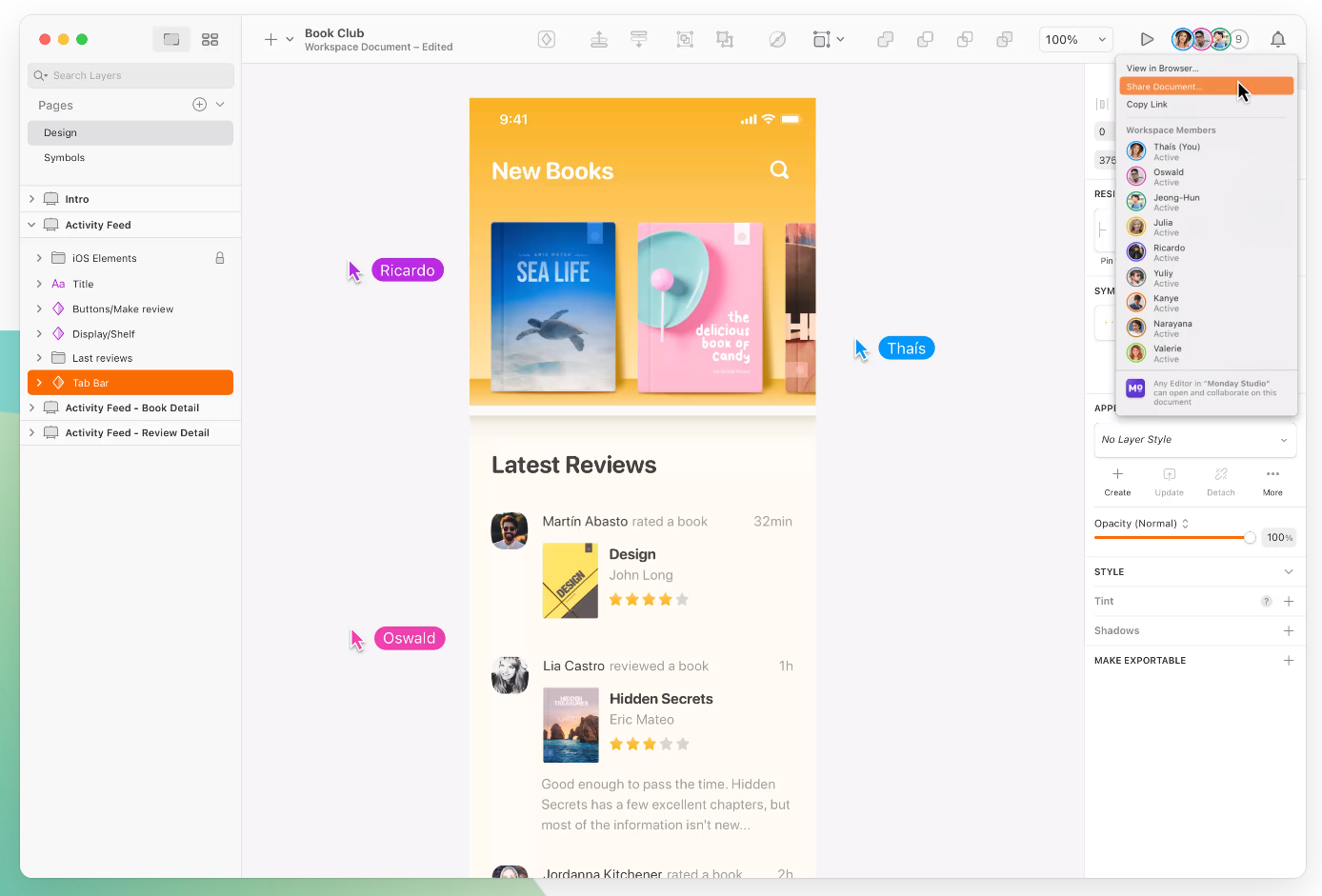This screenshot has width=1322, height=896.
Task: Select the Symbols page
Action: pyautogui.click(x=130, y=158)
